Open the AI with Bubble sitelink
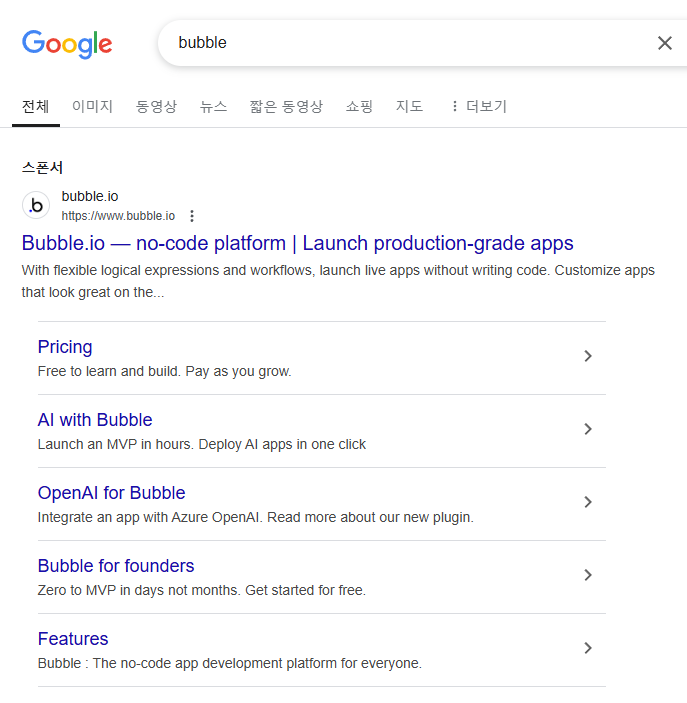Viewport: 687px width, 703px height. 95,420
